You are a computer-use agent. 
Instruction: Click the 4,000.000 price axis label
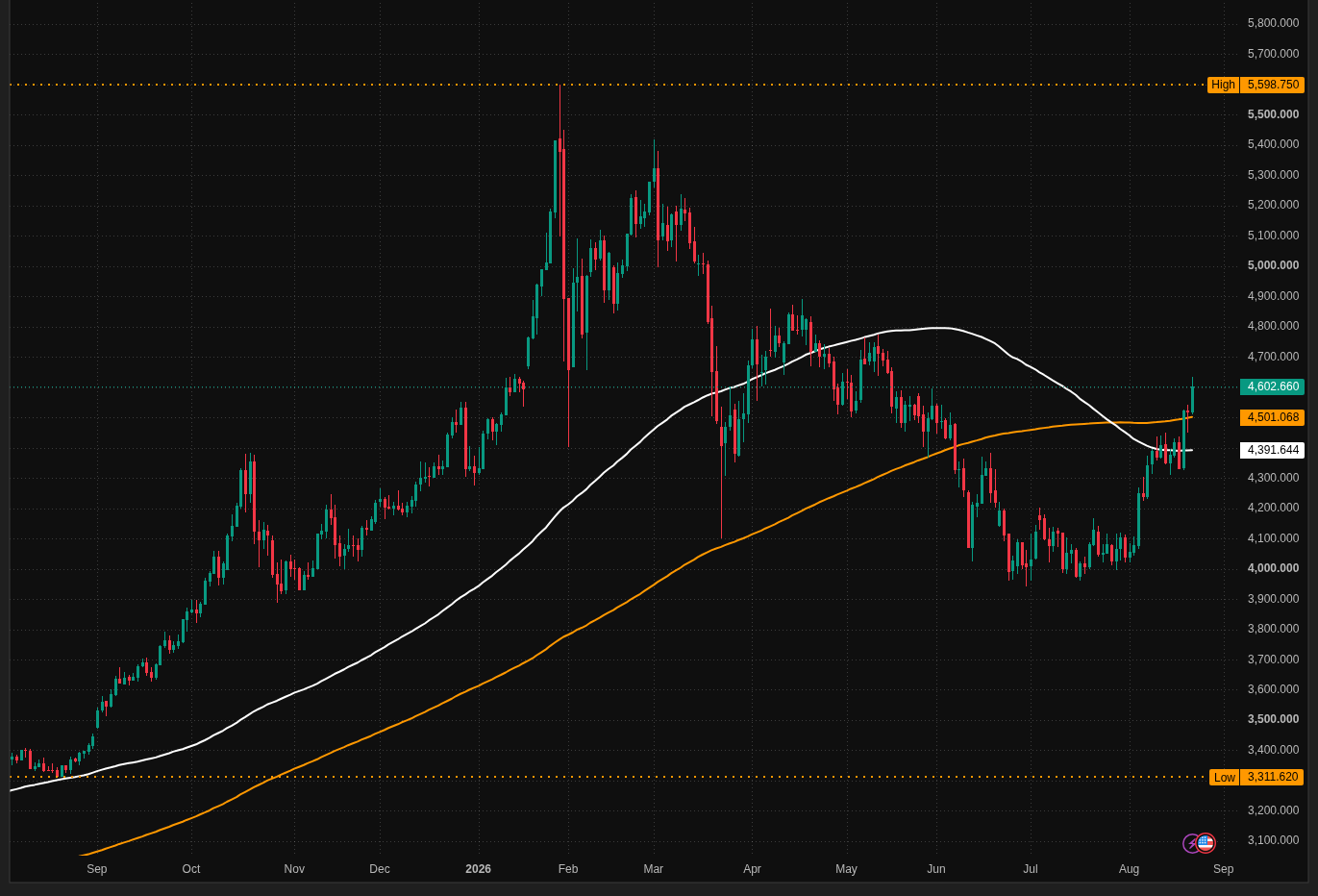coord(1273,568)
